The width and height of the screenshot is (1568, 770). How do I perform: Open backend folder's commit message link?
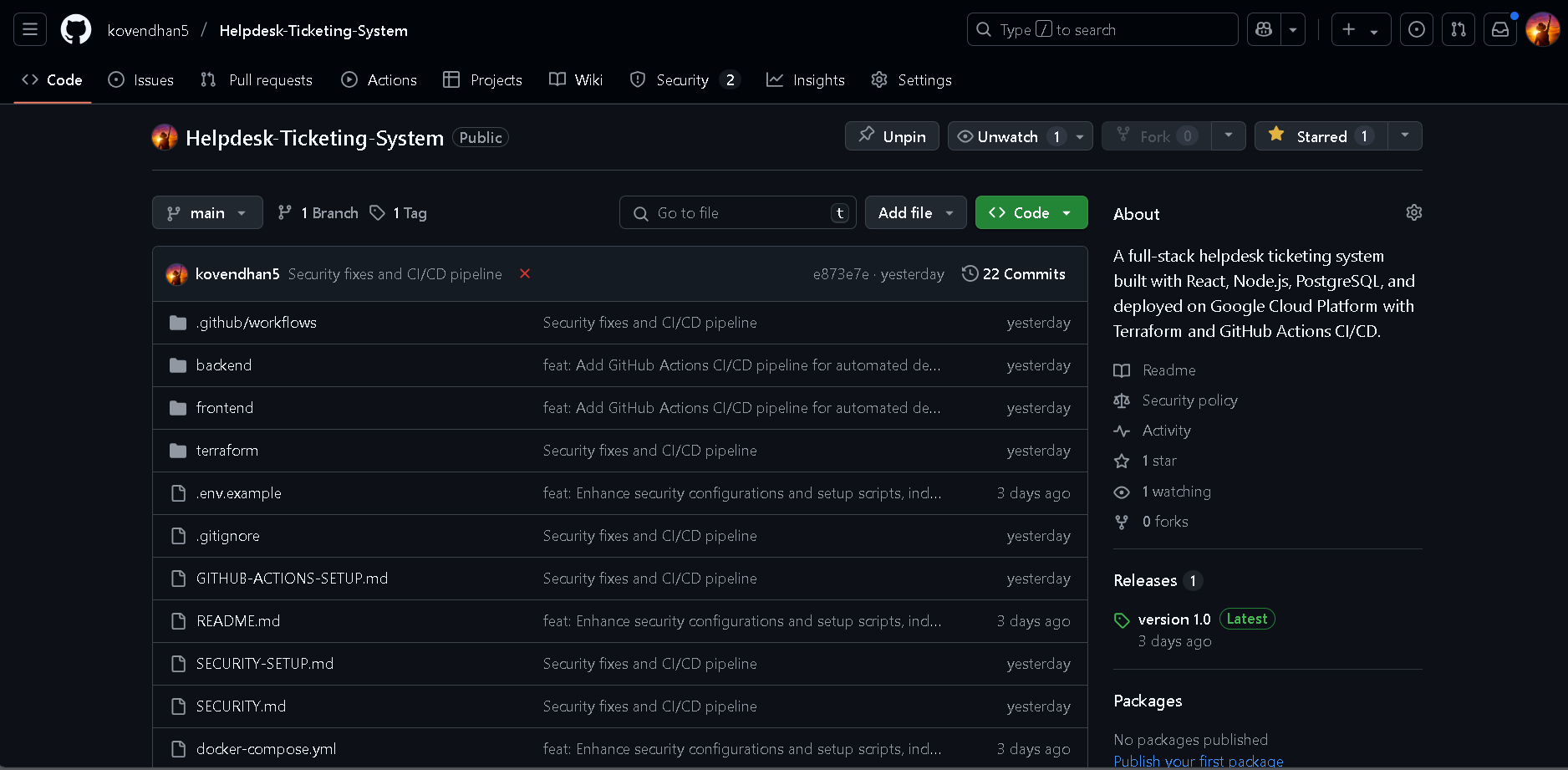tap(742, 365)
